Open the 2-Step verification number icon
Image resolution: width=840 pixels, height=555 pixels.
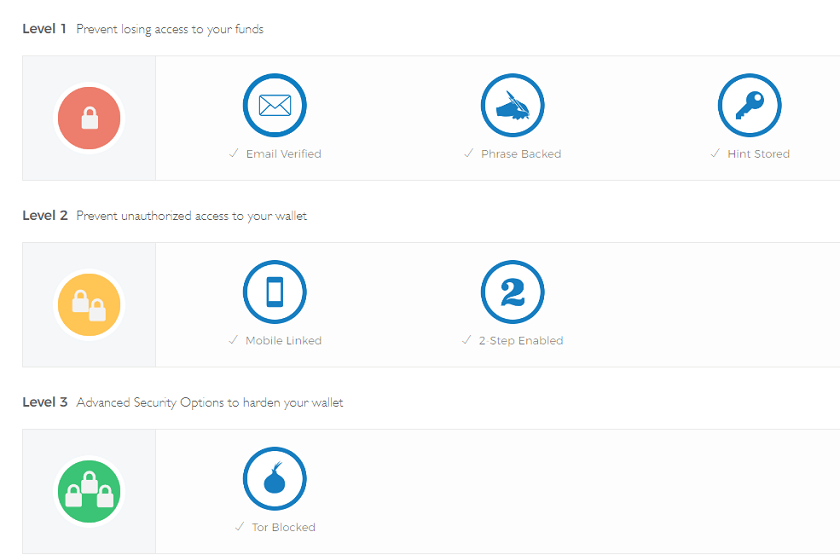click(512, 292)
